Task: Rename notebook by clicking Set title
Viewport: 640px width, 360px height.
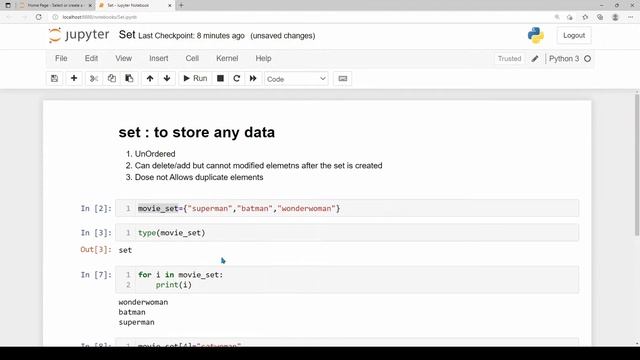Action: pyautogui.click(x=127, y=35)
